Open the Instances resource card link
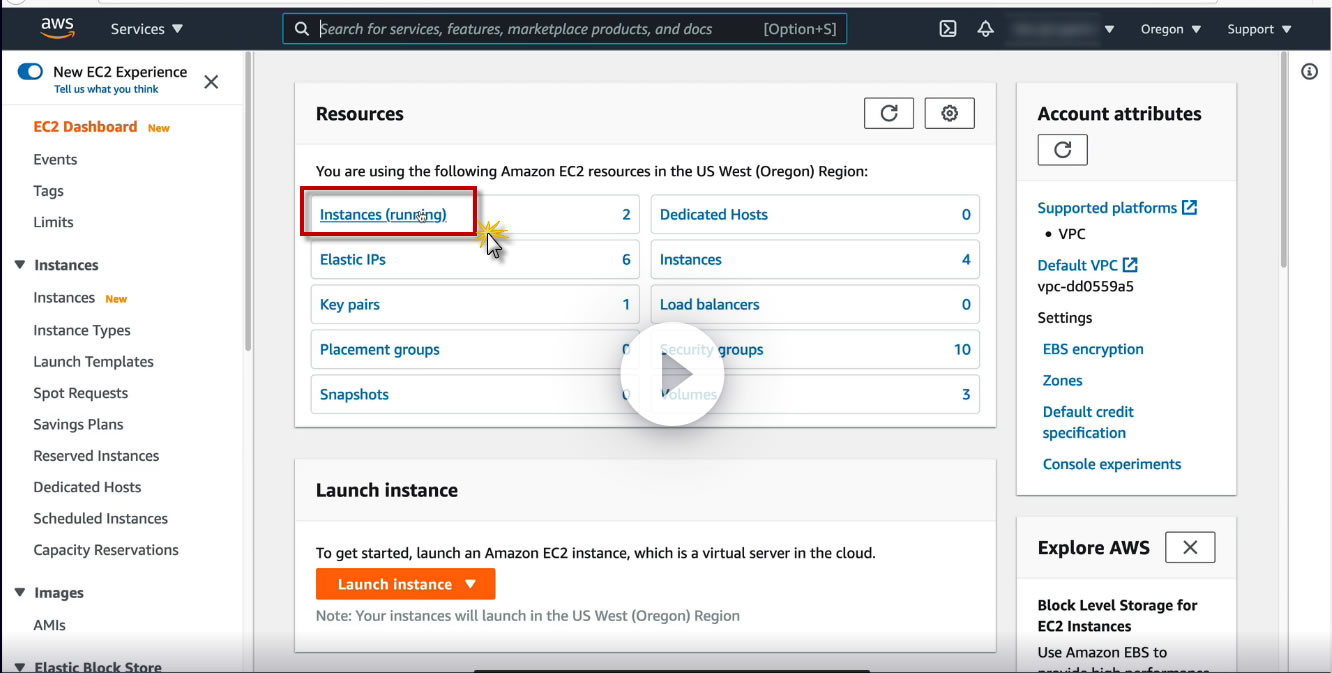 click(691, 259)
